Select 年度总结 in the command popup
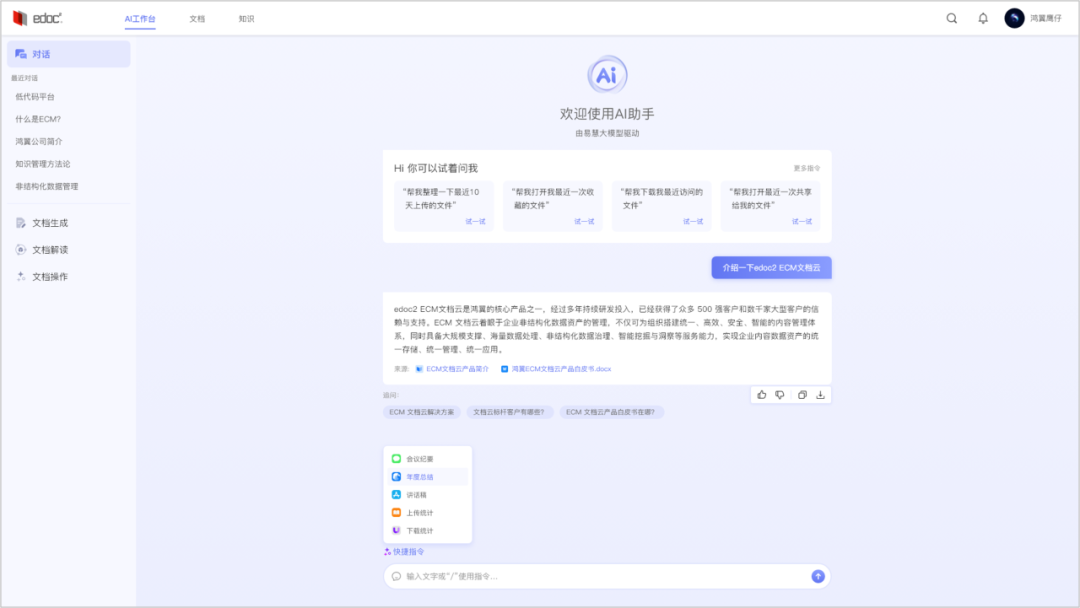 pos(427,478)
